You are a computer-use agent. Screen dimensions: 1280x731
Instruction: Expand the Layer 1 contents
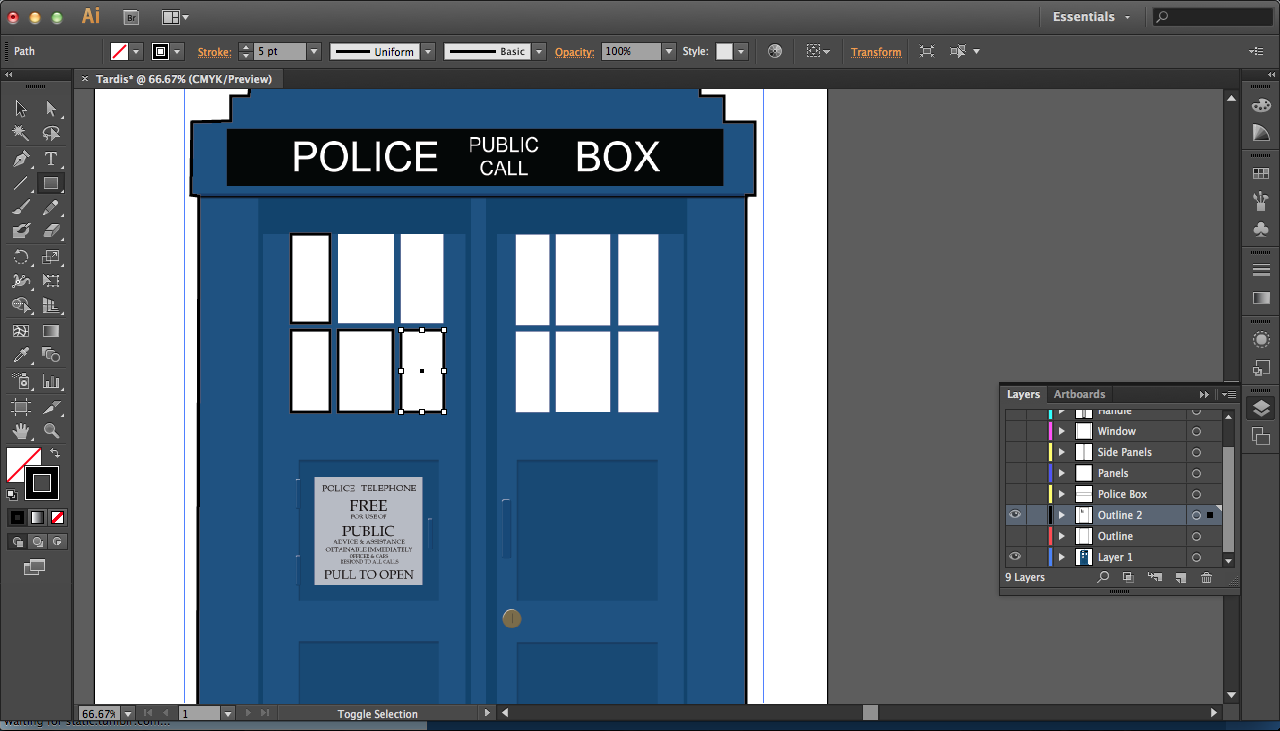(x=1062, y=557)
